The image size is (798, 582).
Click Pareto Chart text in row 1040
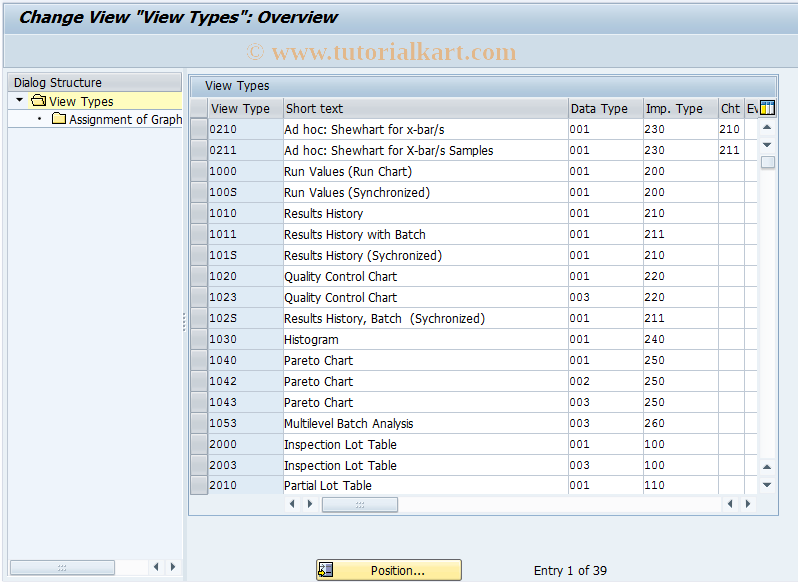coord(318,360)
